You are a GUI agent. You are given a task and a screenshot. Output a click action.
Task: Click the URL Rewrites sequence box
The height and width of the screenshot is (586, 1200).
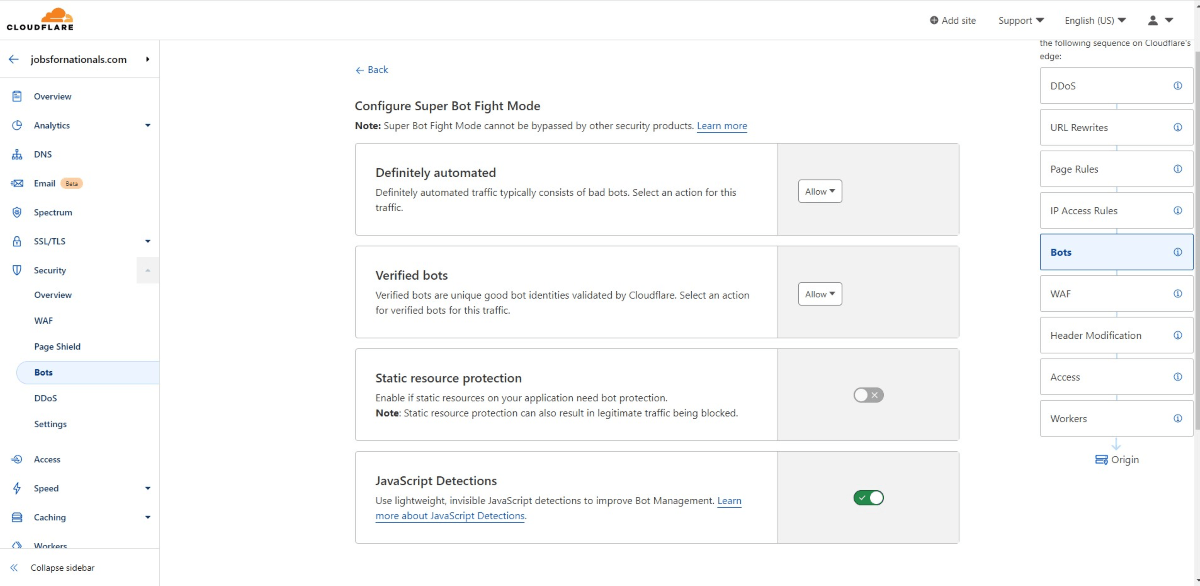(1116, 127)
